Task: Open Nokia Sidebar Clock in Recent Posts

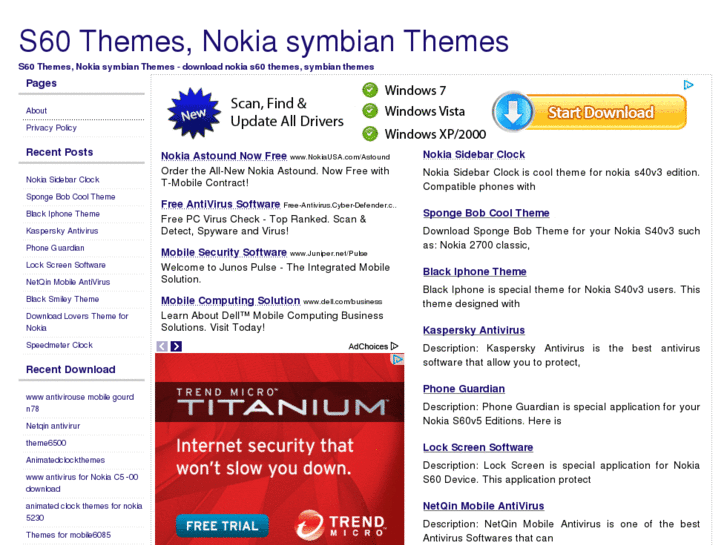Action: pyautogui.click(x=63, y=180)
